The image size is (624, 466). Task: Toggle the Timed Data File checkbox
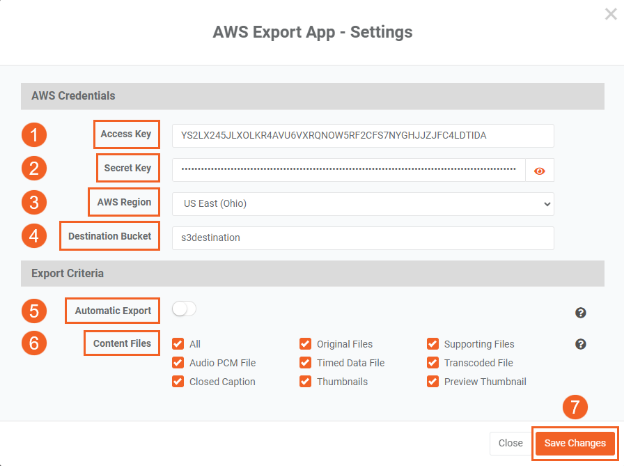305,363
